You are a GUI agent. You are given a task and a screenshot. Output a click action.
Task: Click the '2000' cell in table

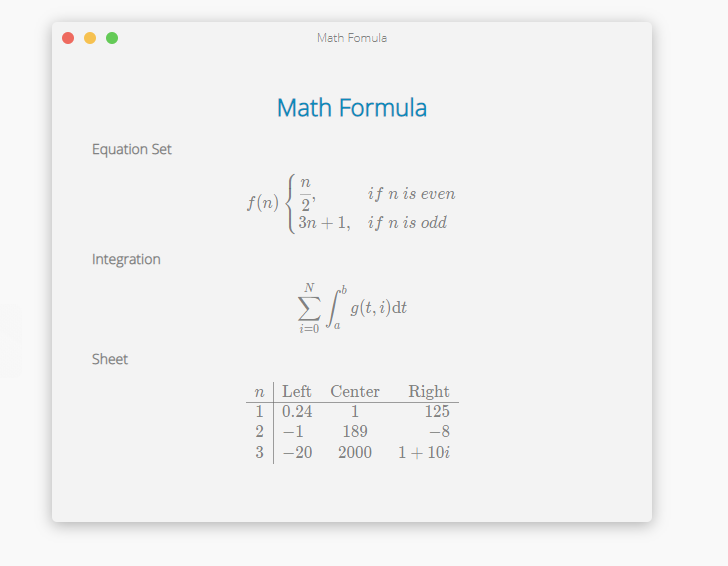pos(355,452)
